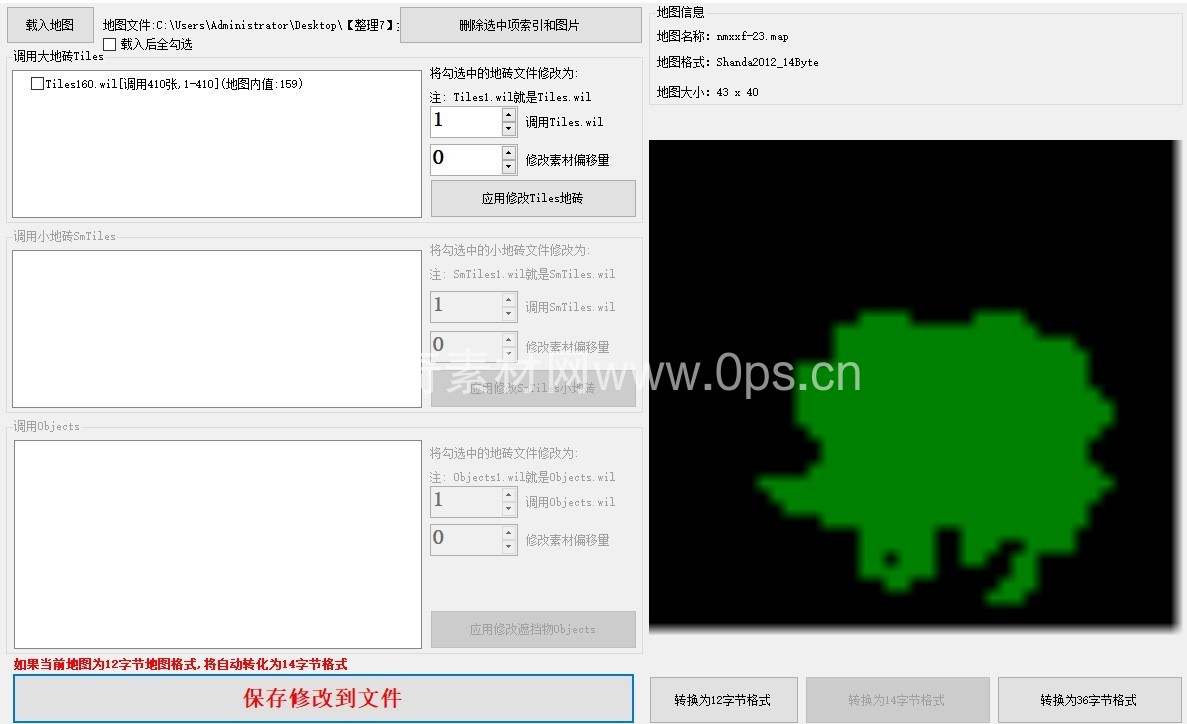Viewport: 1187px width, 724px height.
Task: Click down arrow of Tiles 修改素材偏移量
Action: tap(508, 167)
